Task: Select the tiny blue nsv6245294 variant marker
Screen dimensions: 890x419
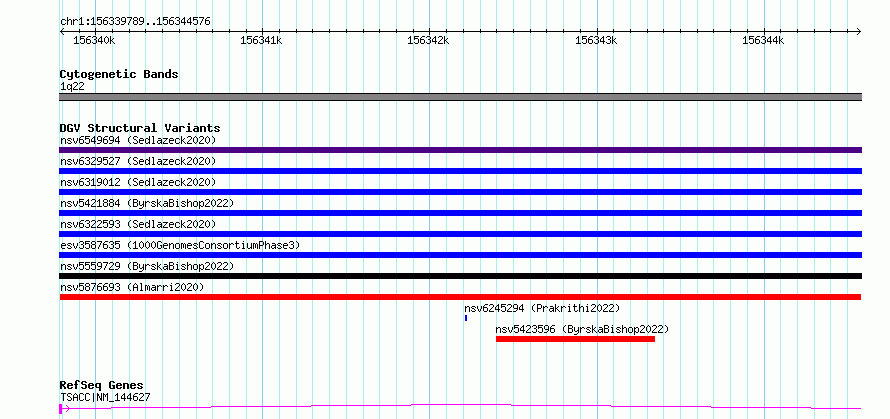Action: [466, 318]
